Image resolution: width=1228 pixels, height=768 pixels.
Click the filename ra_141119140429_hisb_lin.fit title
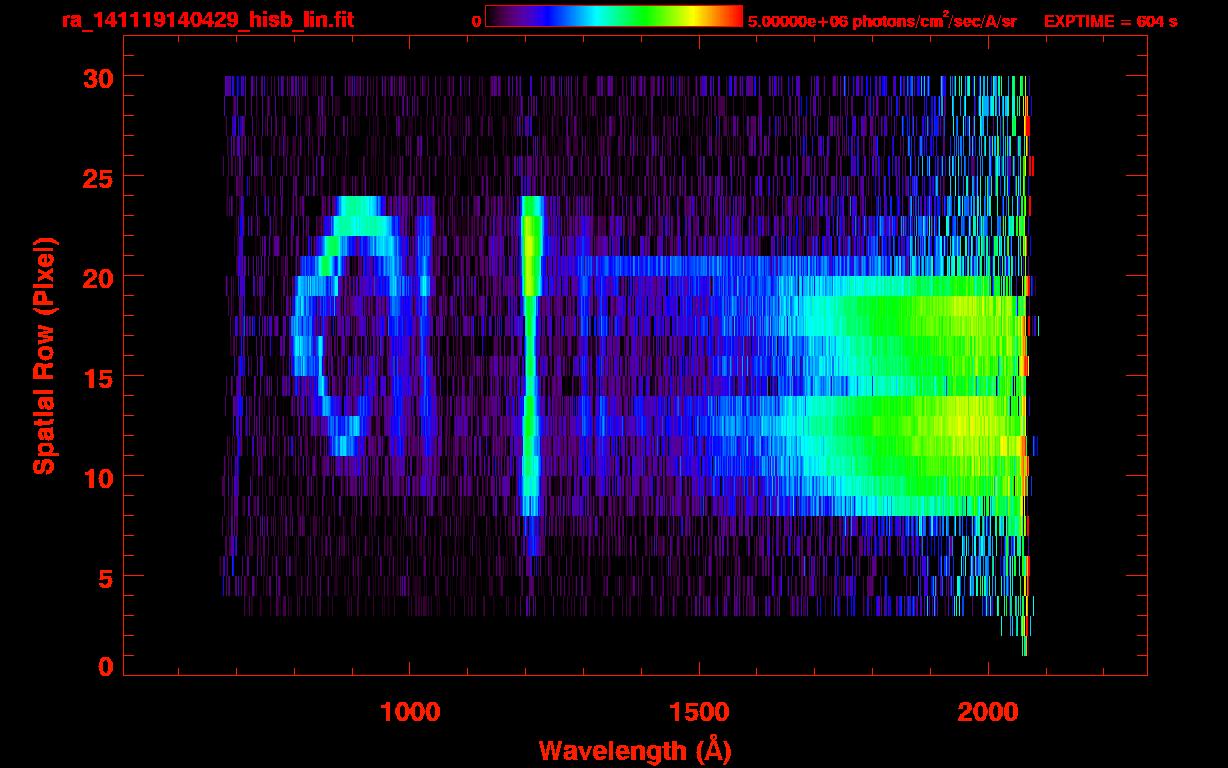(x=207, y=20)
